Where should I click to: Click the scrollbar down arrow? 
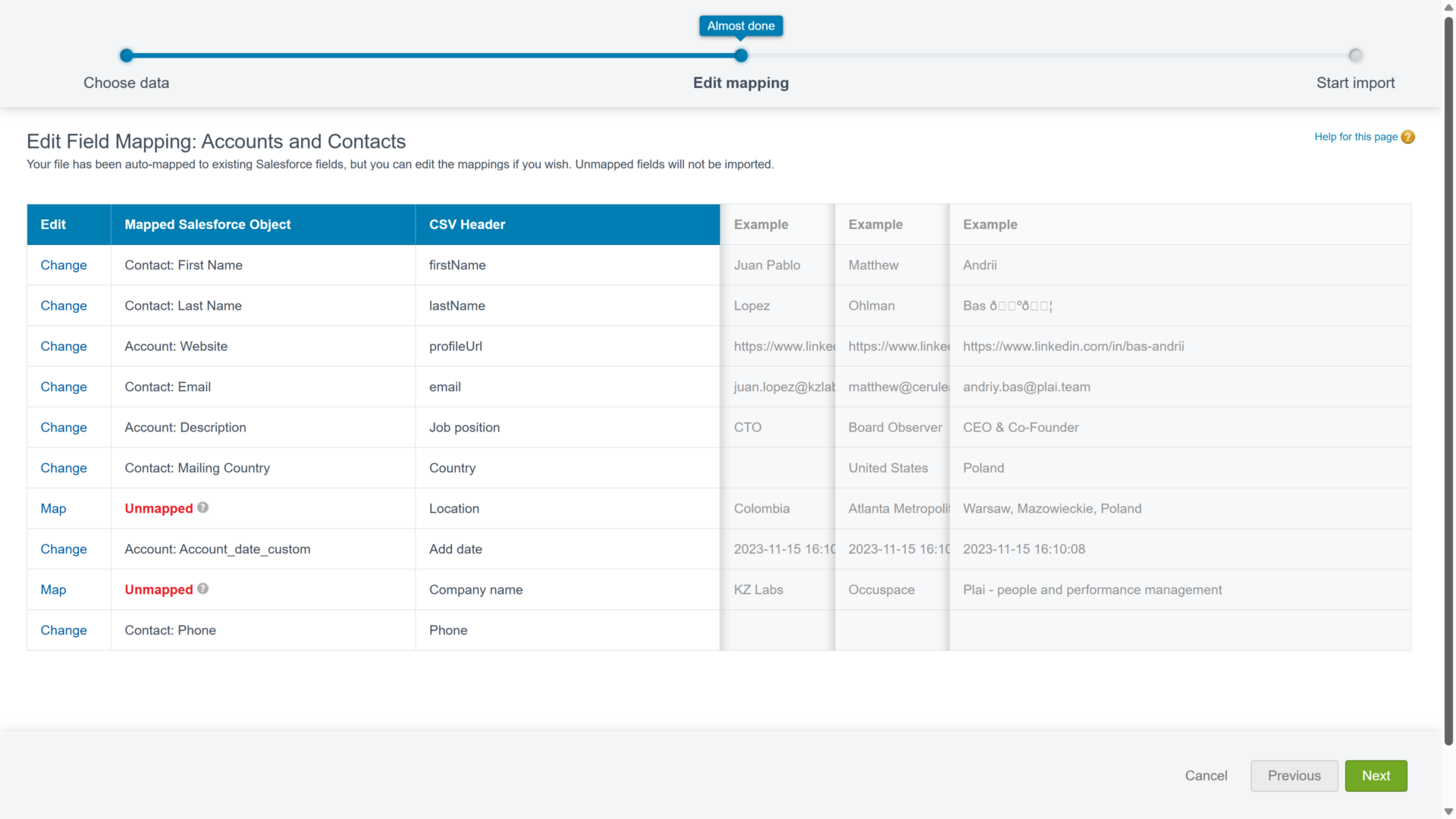pyautogui.click(x=1447, y=812)
